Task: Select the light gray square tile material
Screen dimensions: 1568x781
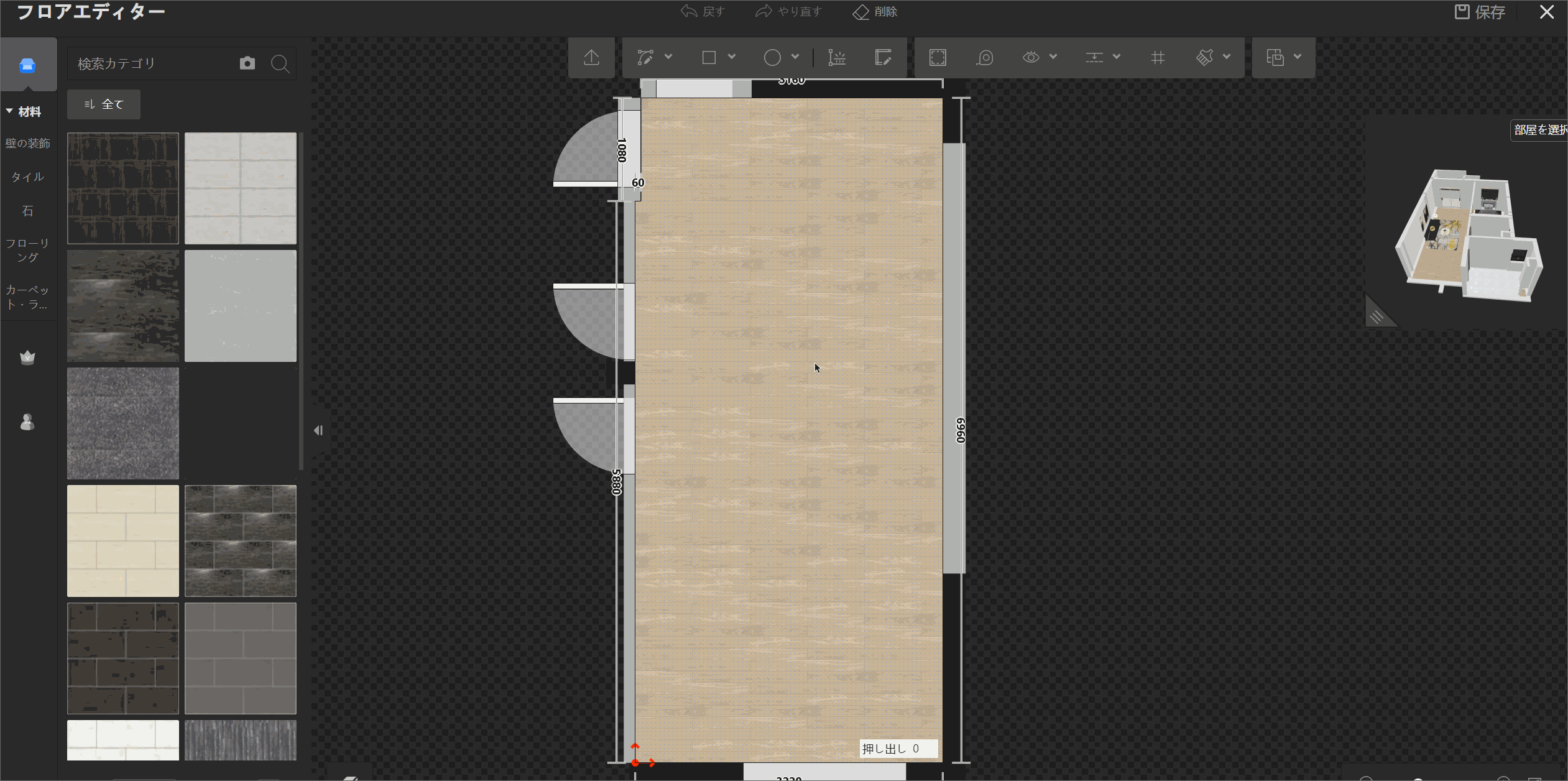Action: coord(241,188)
